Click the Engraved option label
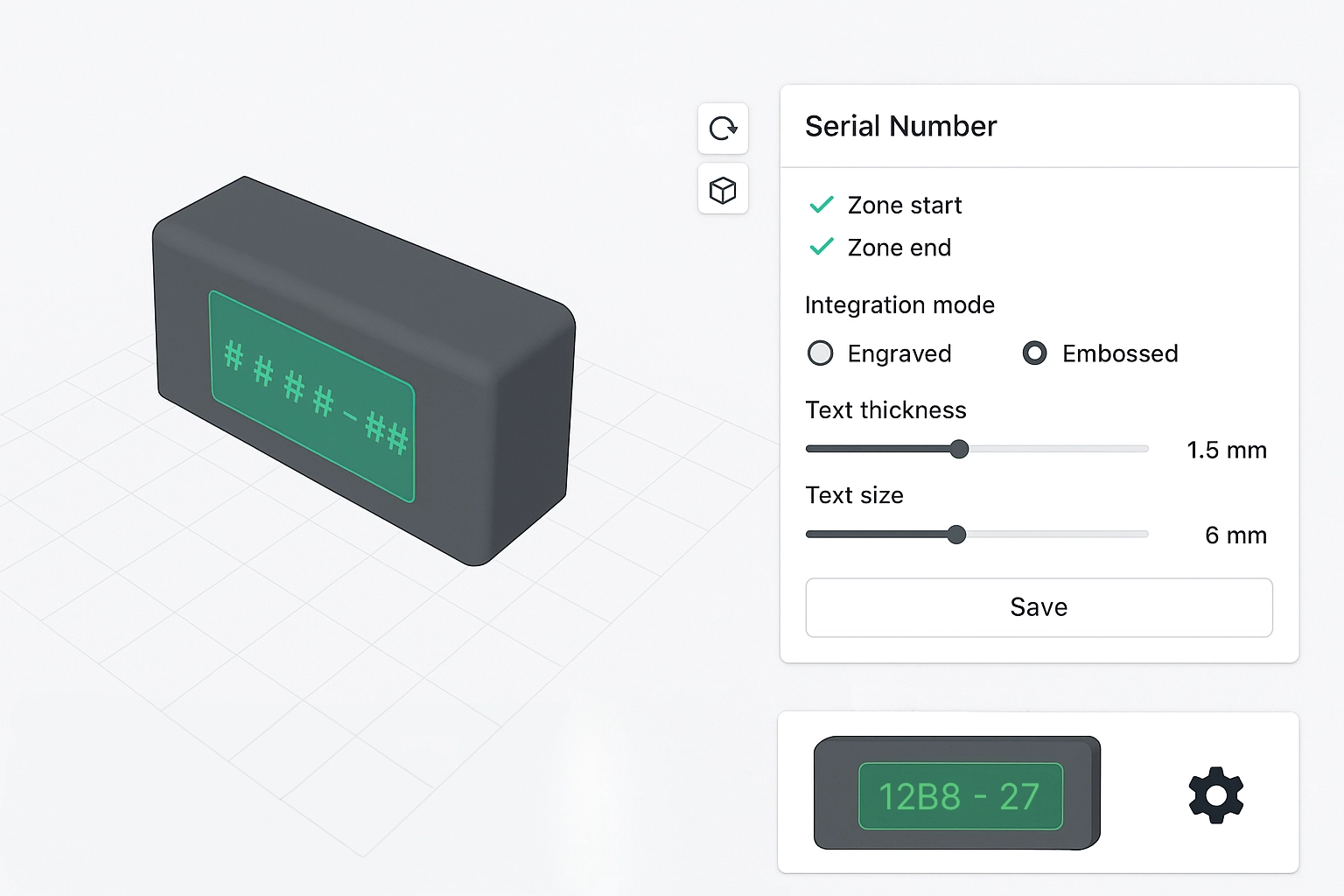 click(x=899, y=353)
